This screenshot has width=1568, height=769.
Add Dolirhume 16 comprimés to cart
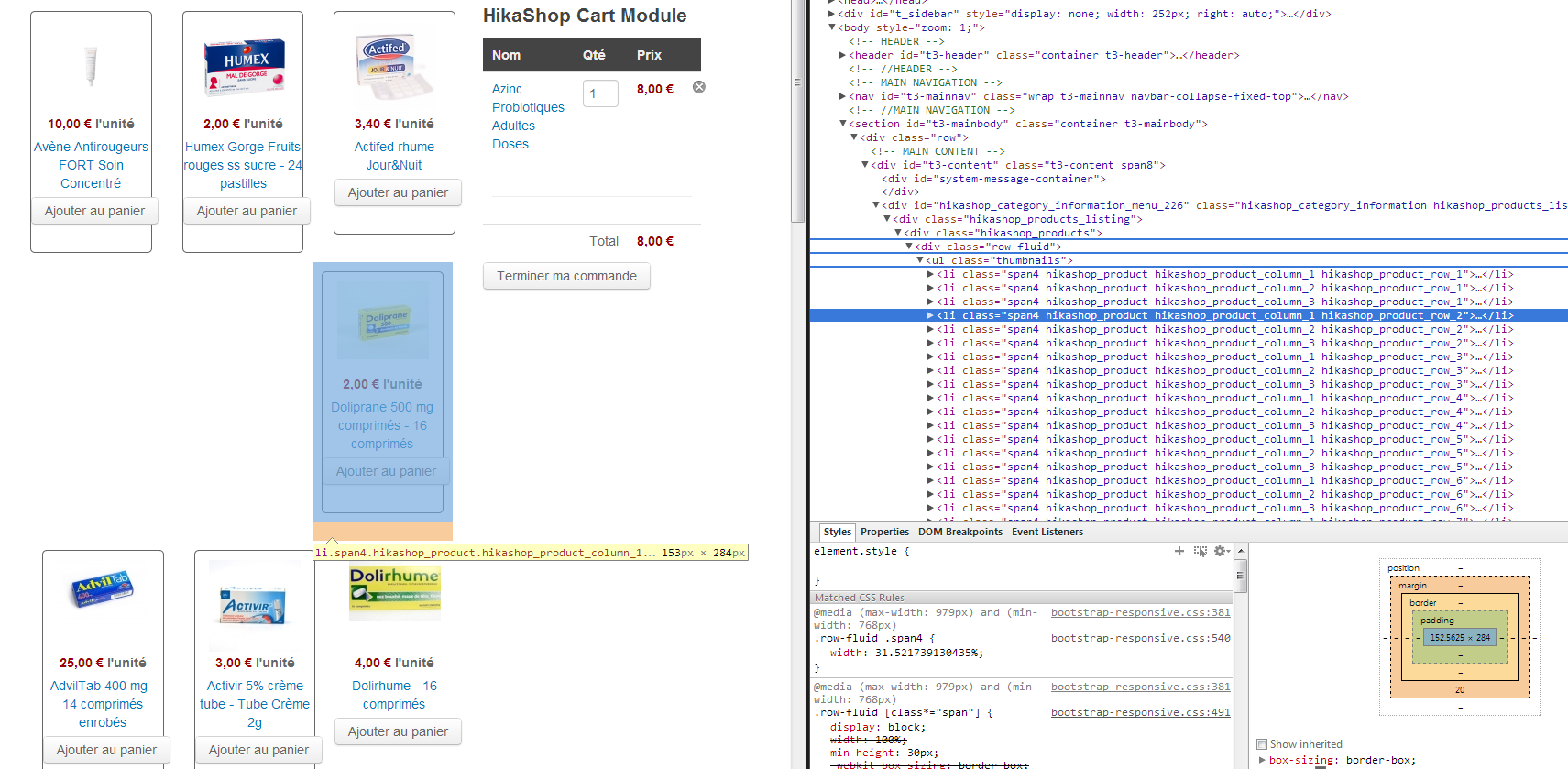(398, 731)
